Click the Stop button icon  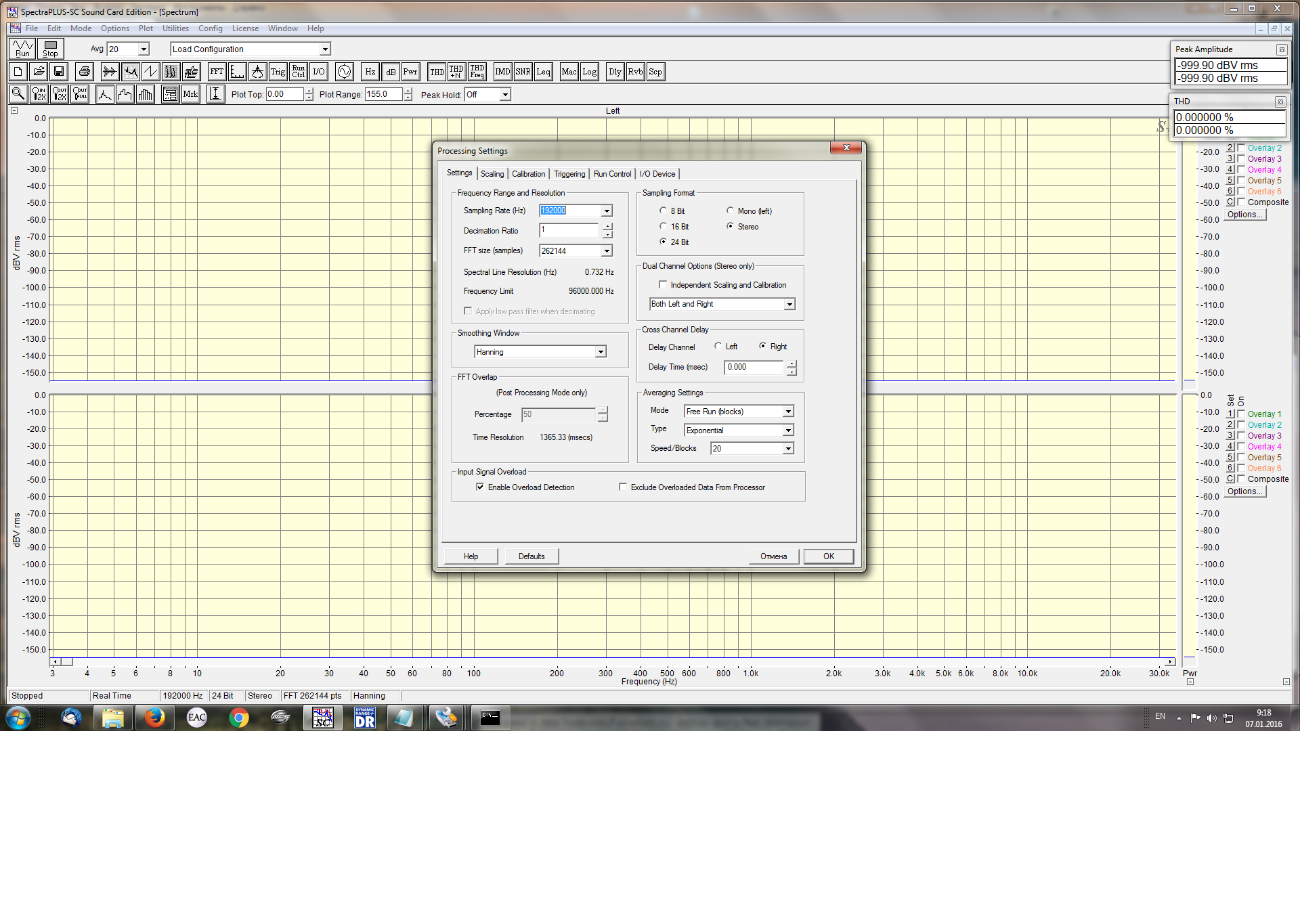pos(51,49)
